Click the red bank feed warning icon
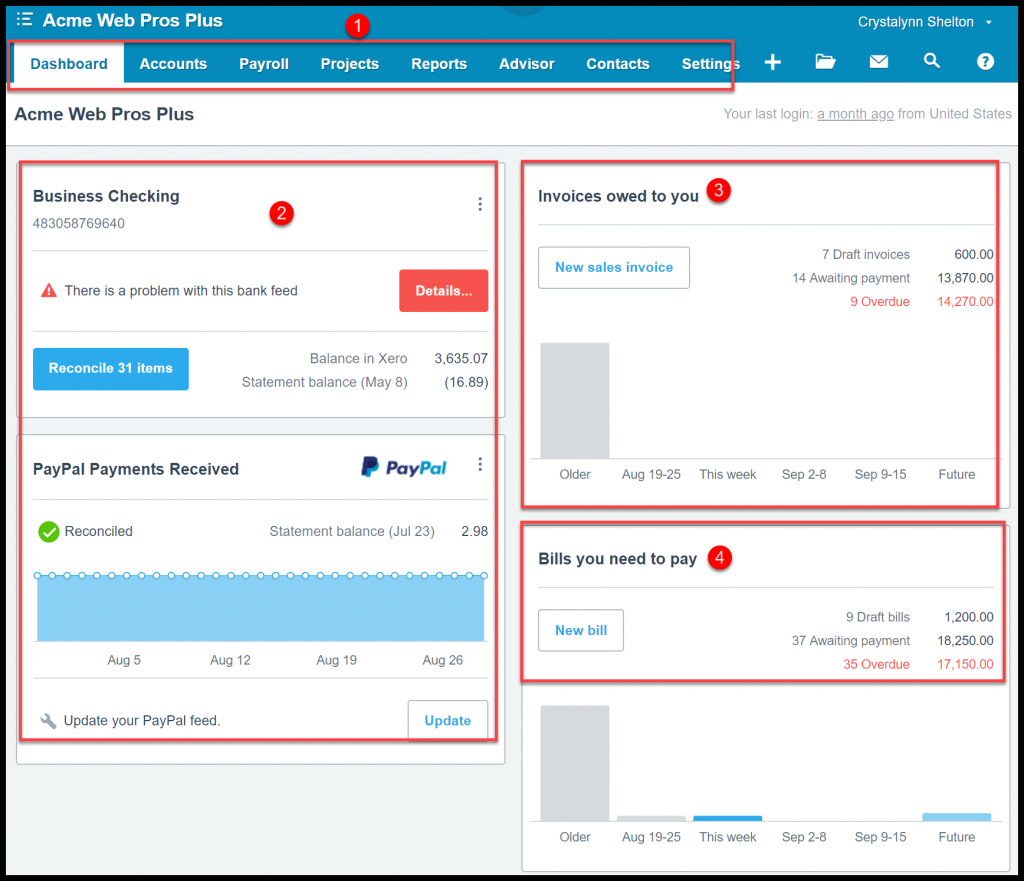This screenshot has width=1024, height=881. [49, 291]
